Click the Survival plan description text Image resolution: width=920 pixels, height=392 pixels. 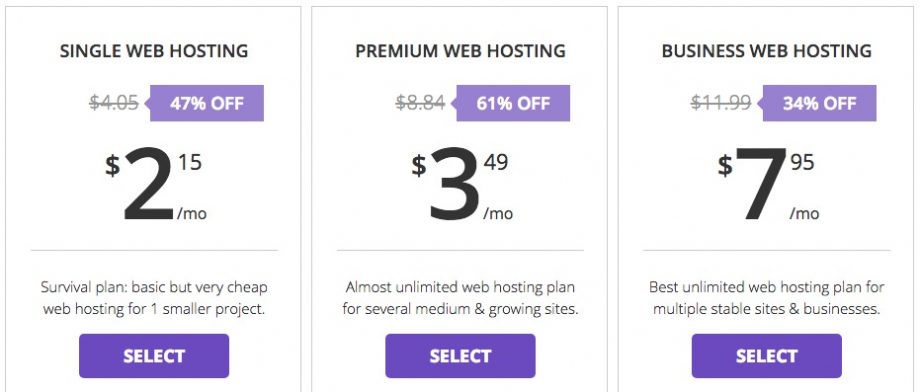click(x=154, y=298)
